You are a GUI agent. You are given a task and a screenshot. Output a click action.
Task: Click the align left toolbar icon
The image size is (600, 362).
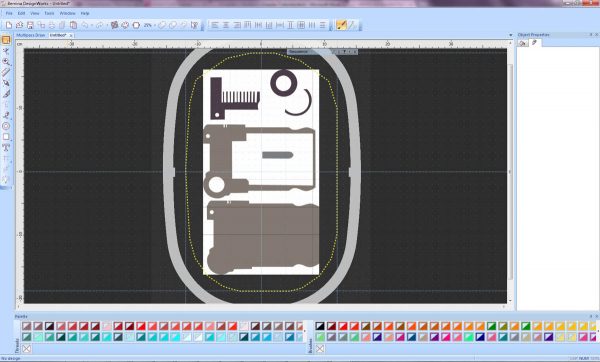pyautogui.click(x=215, y=25)
